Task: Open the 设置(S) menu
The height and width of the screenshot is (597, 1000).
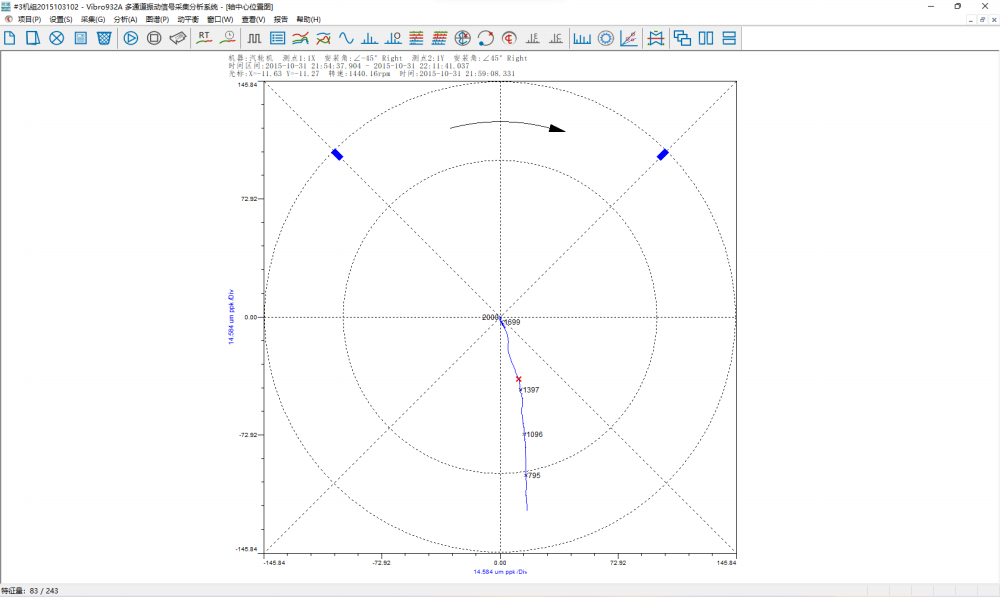Action: pos(61,20)
